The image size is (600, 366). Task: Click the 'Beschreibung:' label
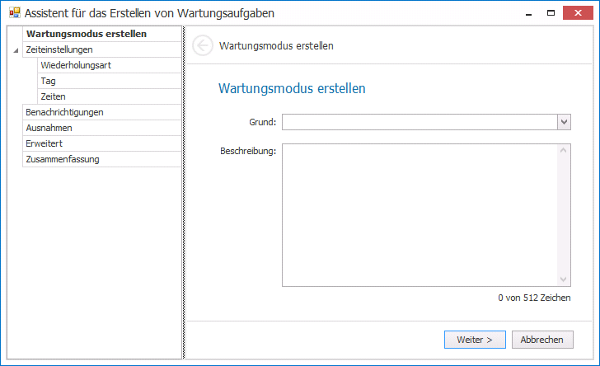click(x=248, y=151)
